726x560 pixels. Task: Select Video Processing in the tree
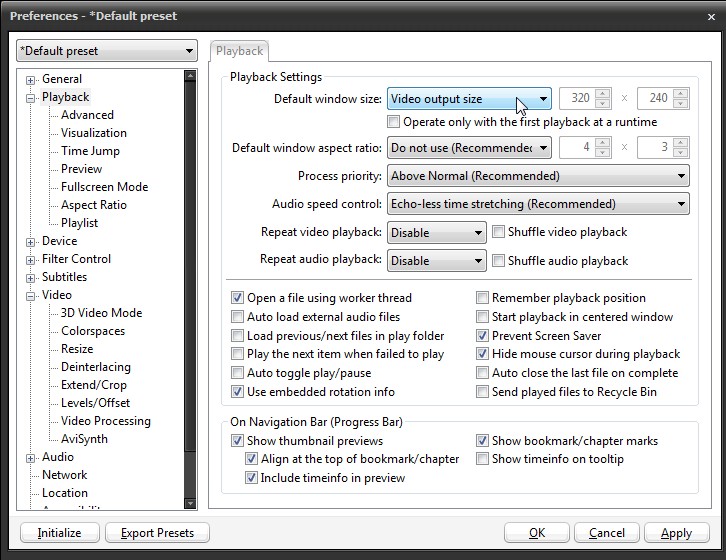tap(106, 421)
